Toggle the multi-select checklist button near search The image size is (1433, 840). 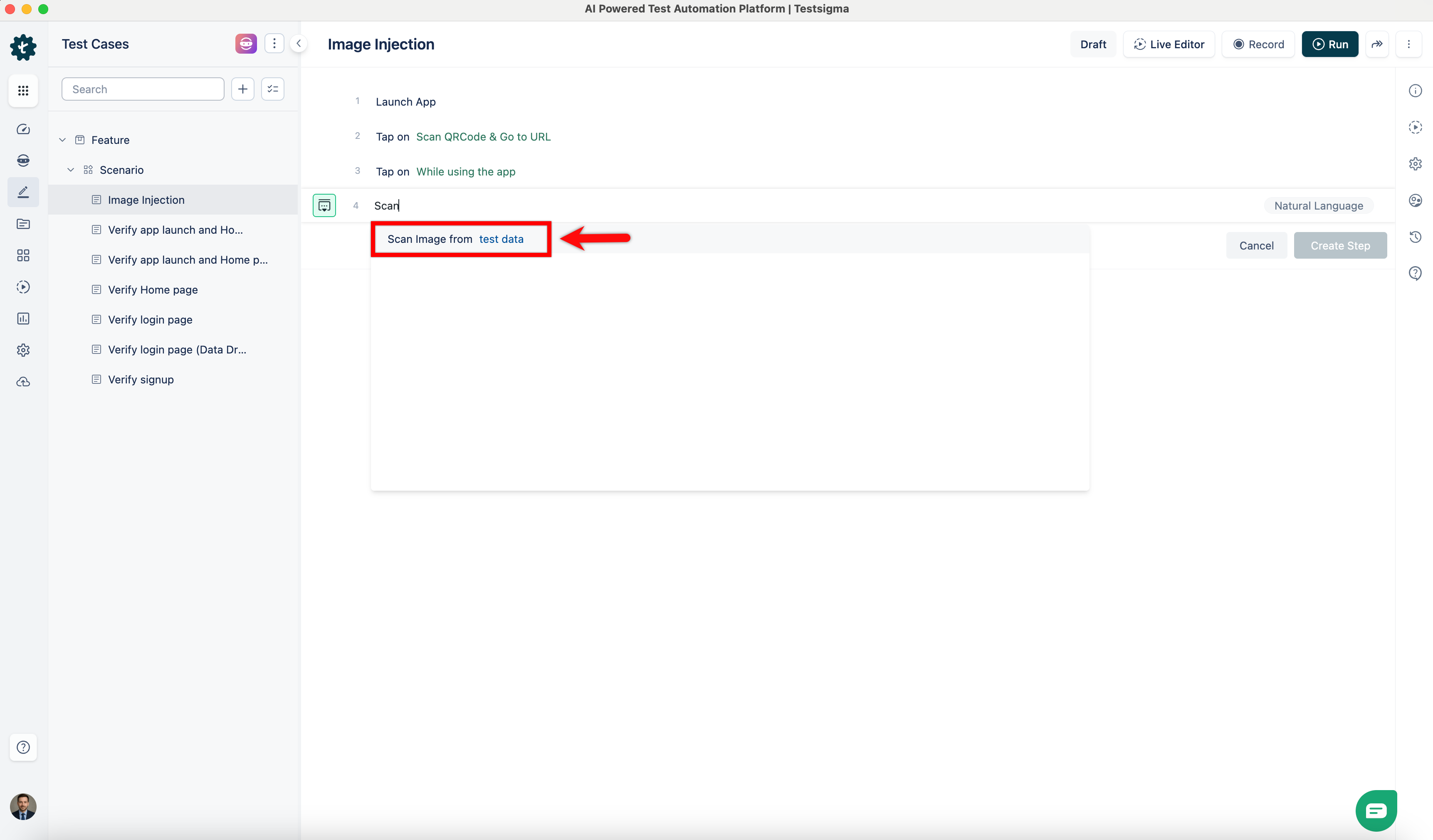pos(273,89)
